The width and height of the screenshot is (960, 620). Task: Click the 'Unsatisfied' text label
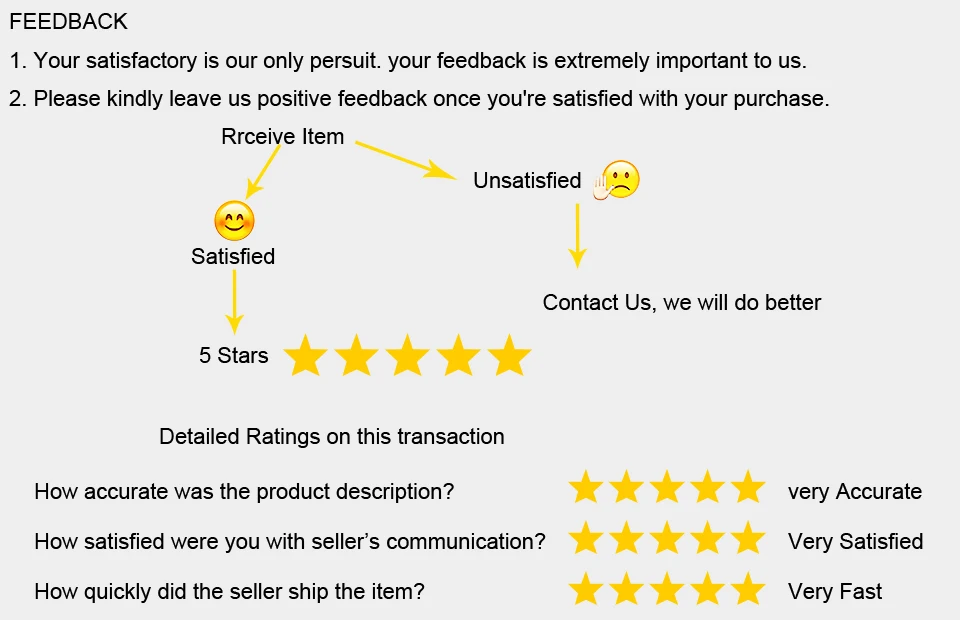tap(527, 181)
